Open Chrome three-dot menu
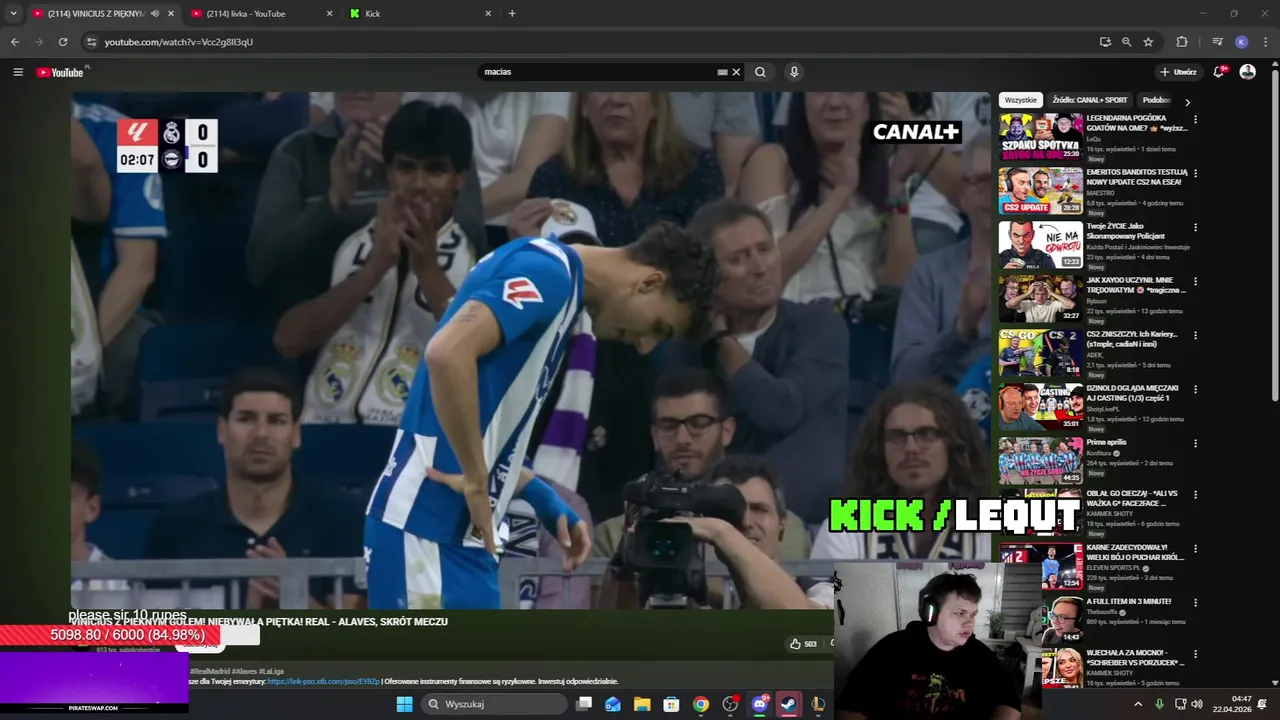Image resolution: width=1280 pixels, height=720 pixels. (x=1266, y=42)
